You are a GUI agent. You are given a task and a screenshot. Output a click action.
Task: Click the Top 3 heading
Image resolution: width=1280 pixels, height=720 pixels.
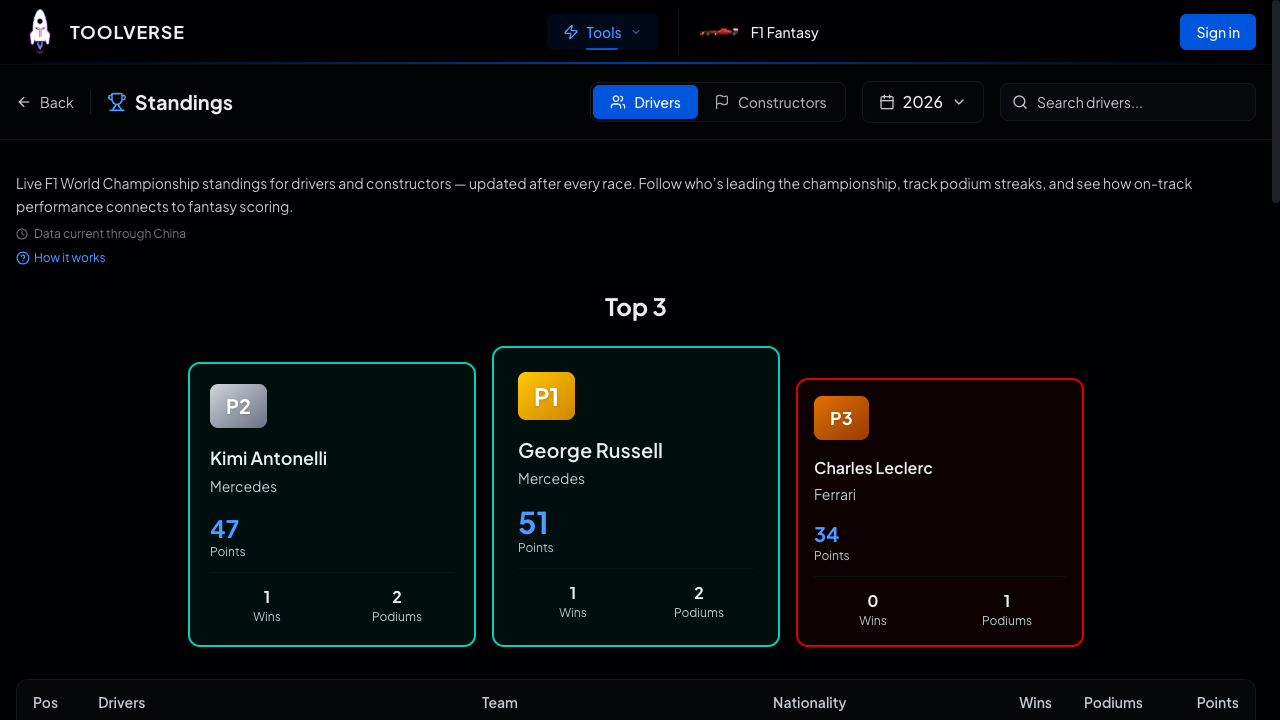(x=636, y=307)
